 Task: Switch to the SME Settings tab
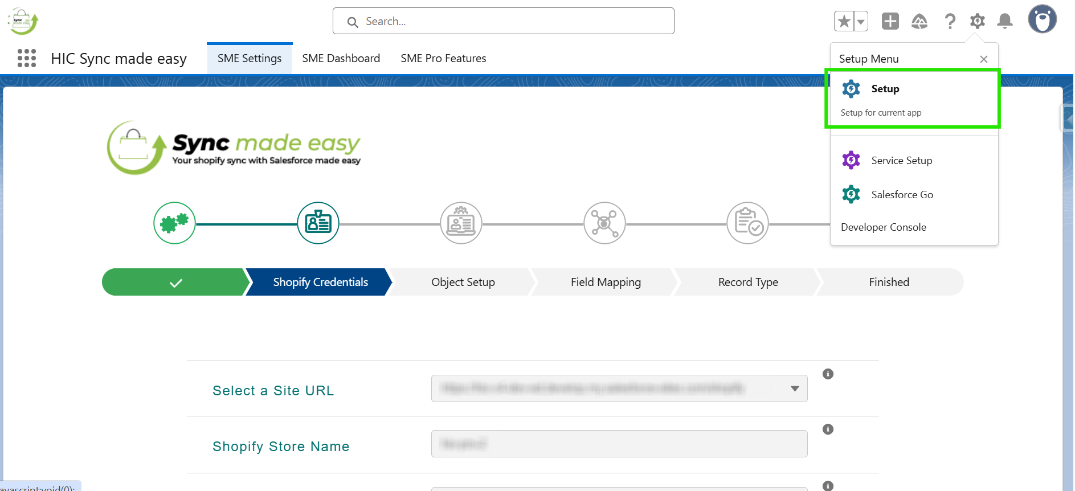point(250,58)
